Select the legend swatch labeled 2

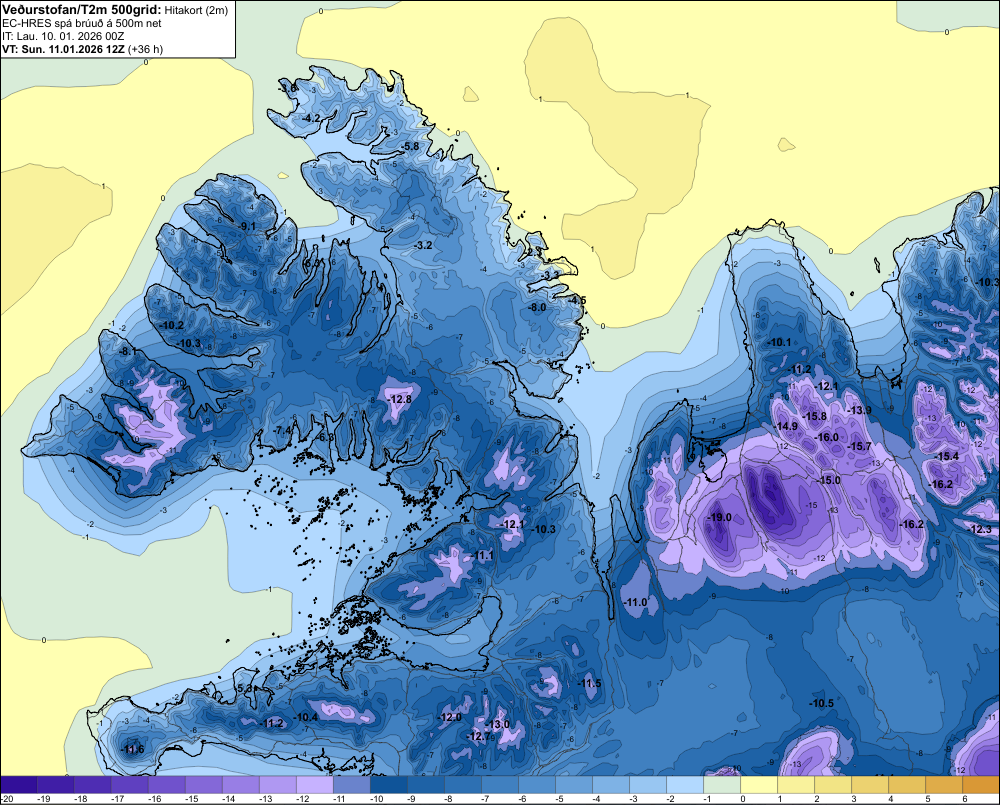[x=833, y=784]
